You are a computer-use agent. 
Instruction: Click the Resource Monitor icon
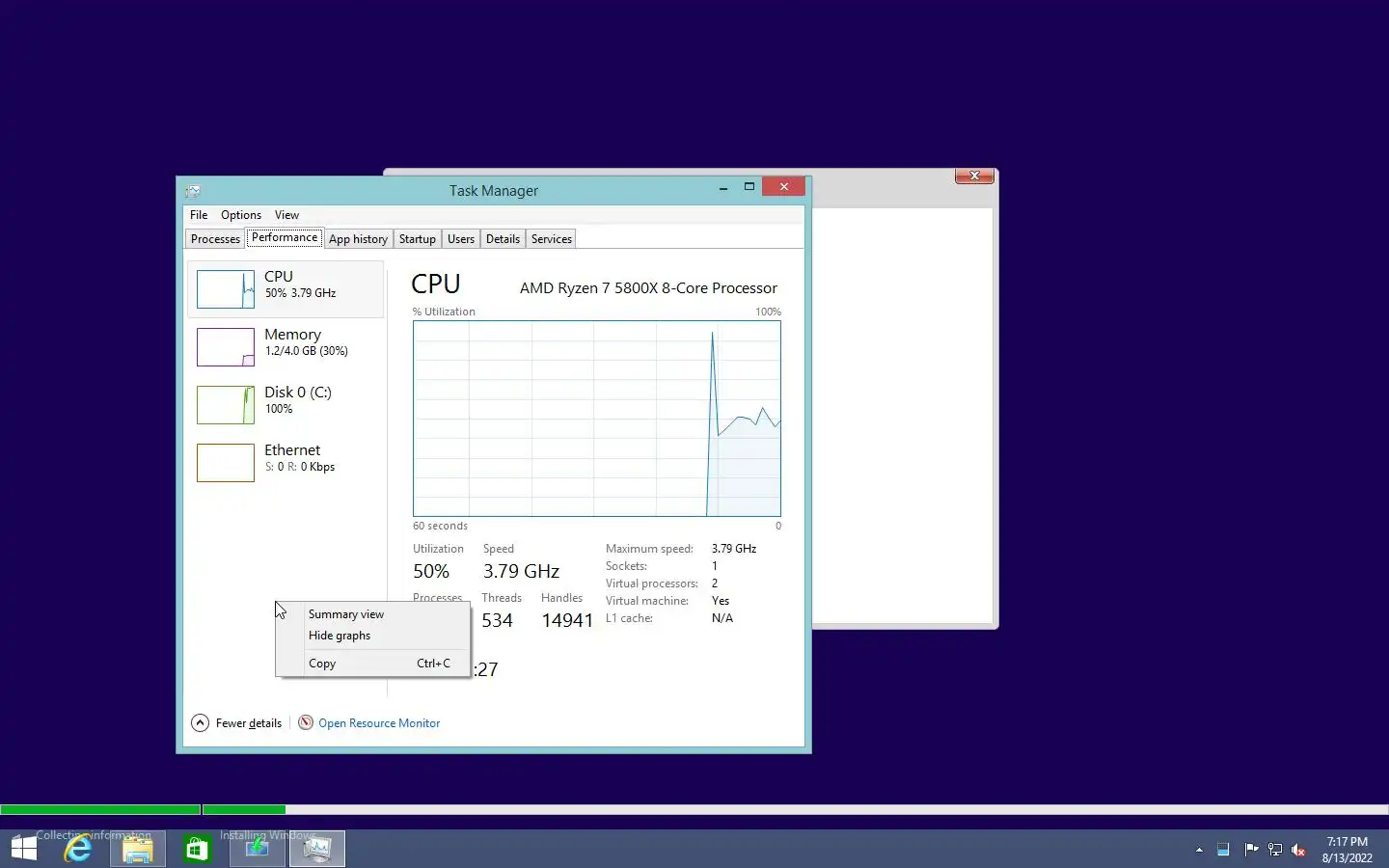[x=306, y=723]
